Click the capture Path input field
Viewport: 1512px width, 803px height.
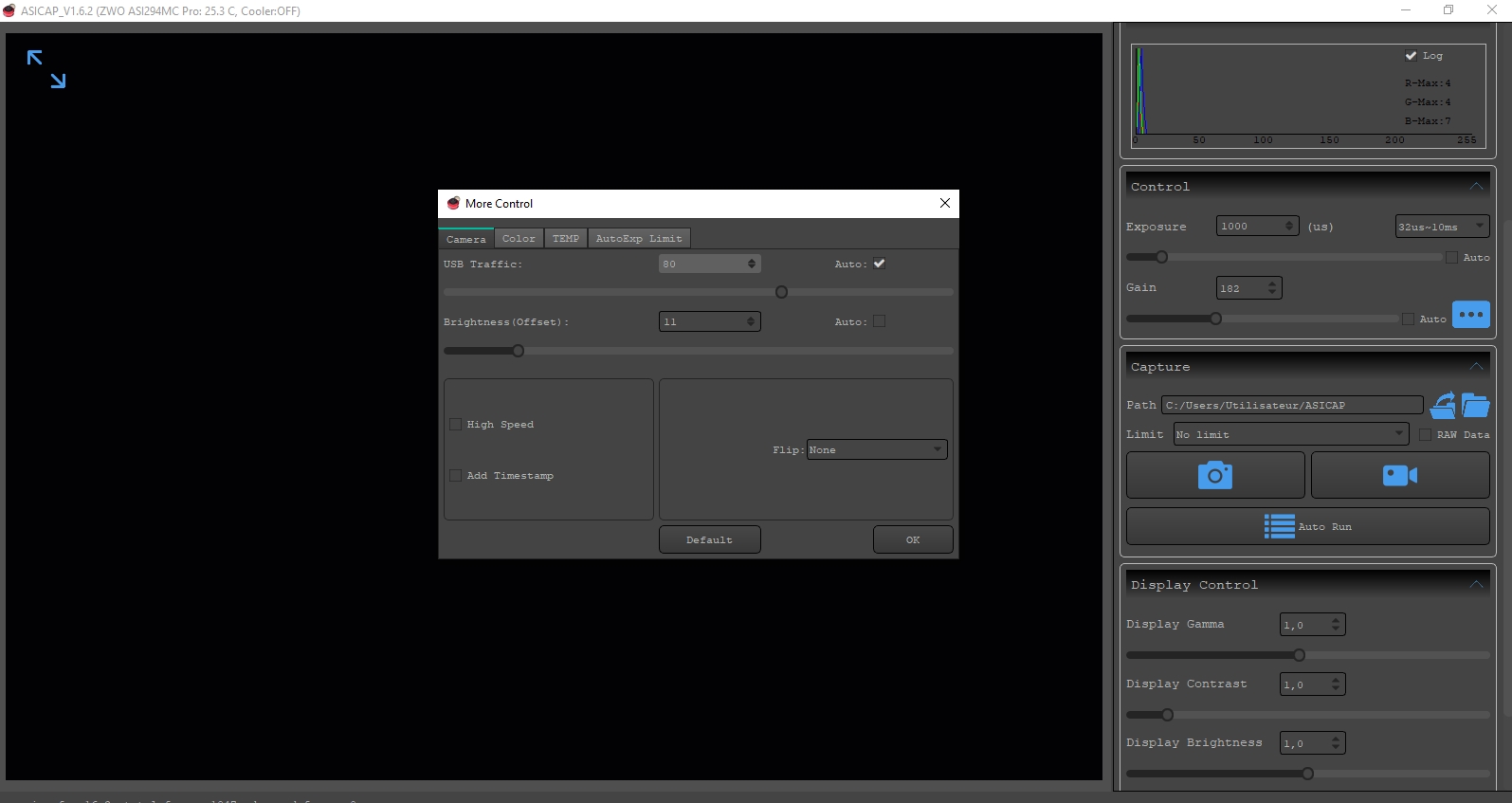[x=1293, y=405]
